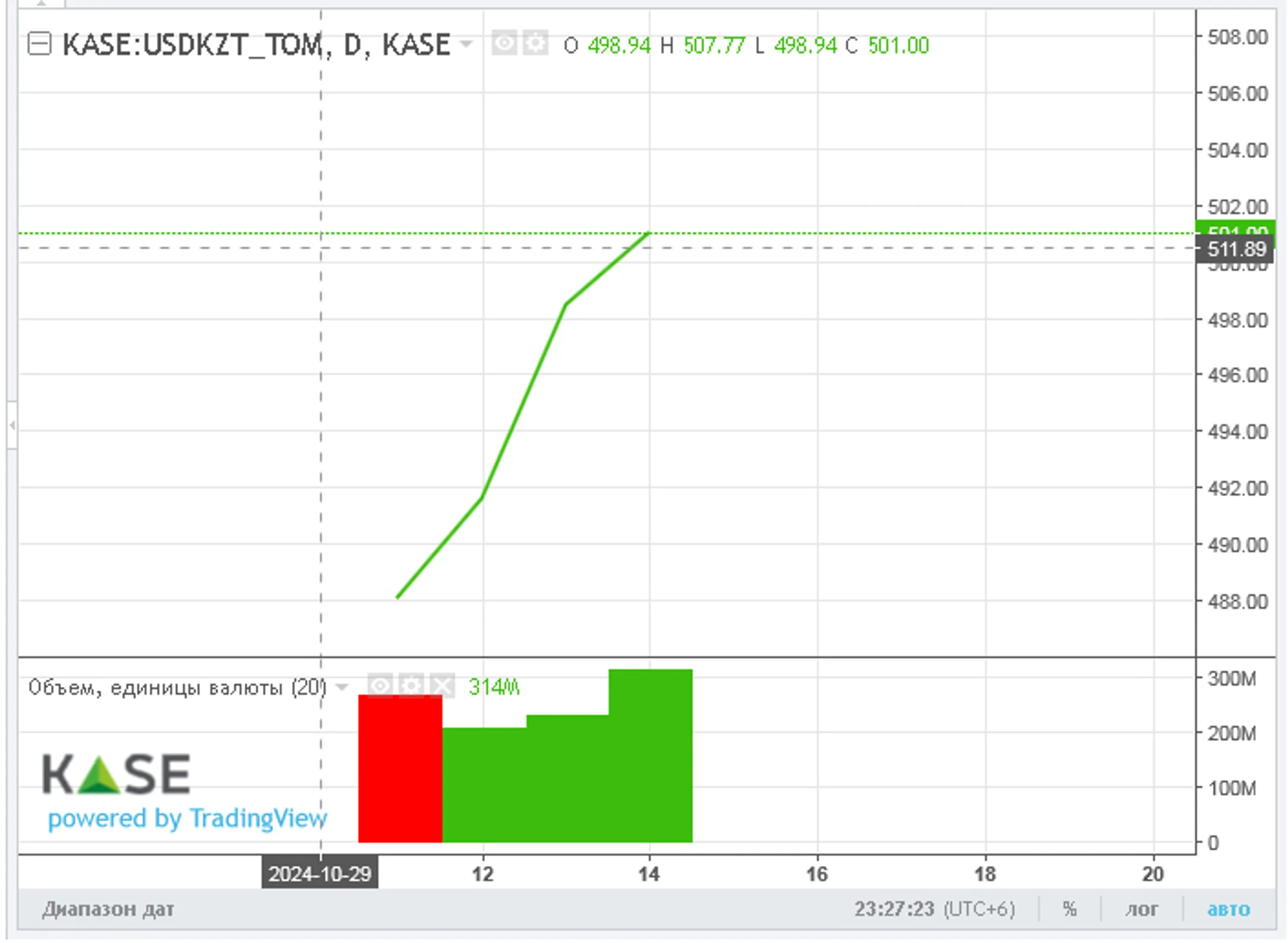Click the 18 label on time axis
The width and height of the screenshot is (1288, 943).
[985, 874]
